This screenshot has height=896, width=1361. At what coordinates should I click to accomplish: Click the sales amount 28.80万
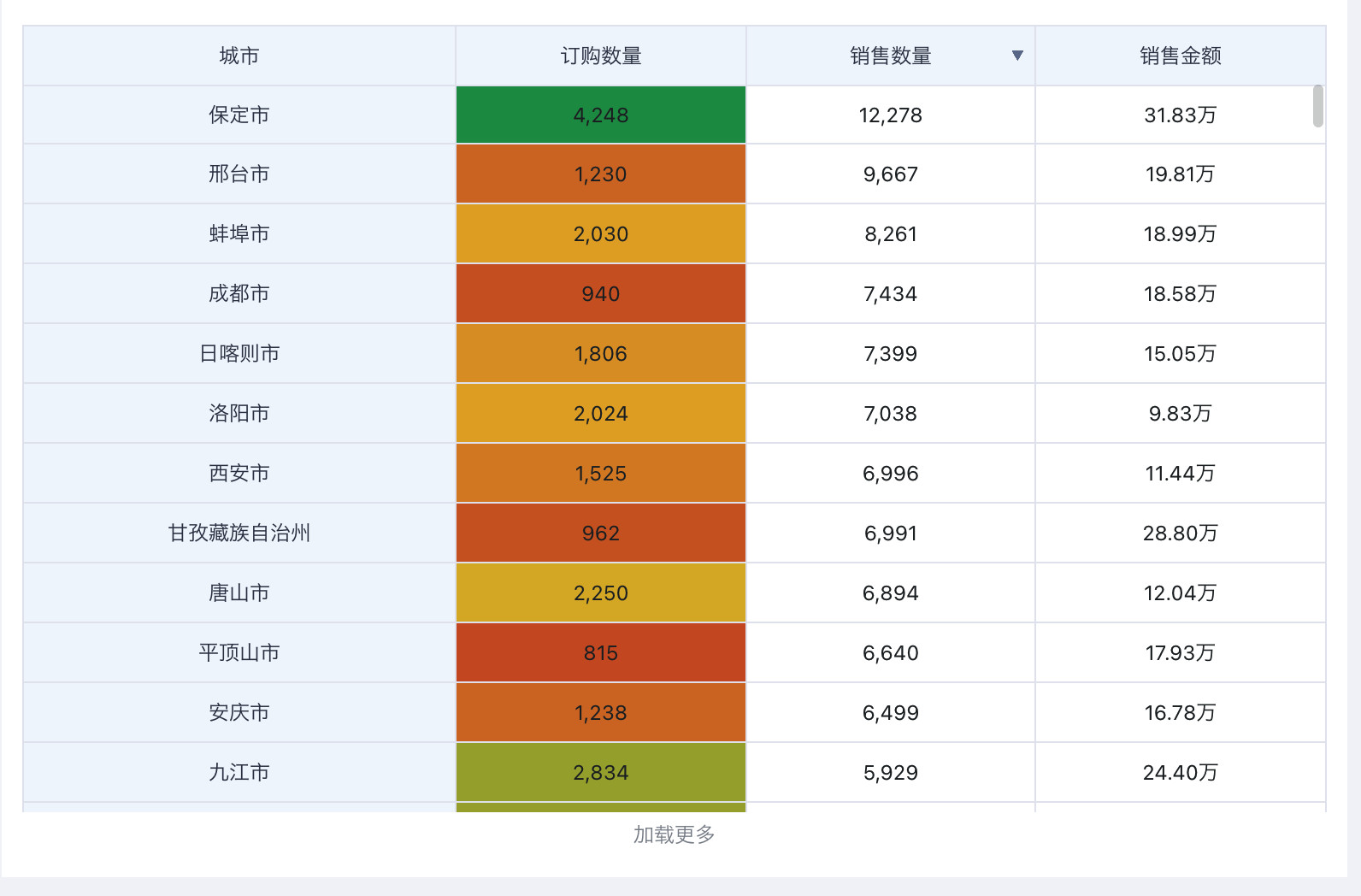(1181, 533)
